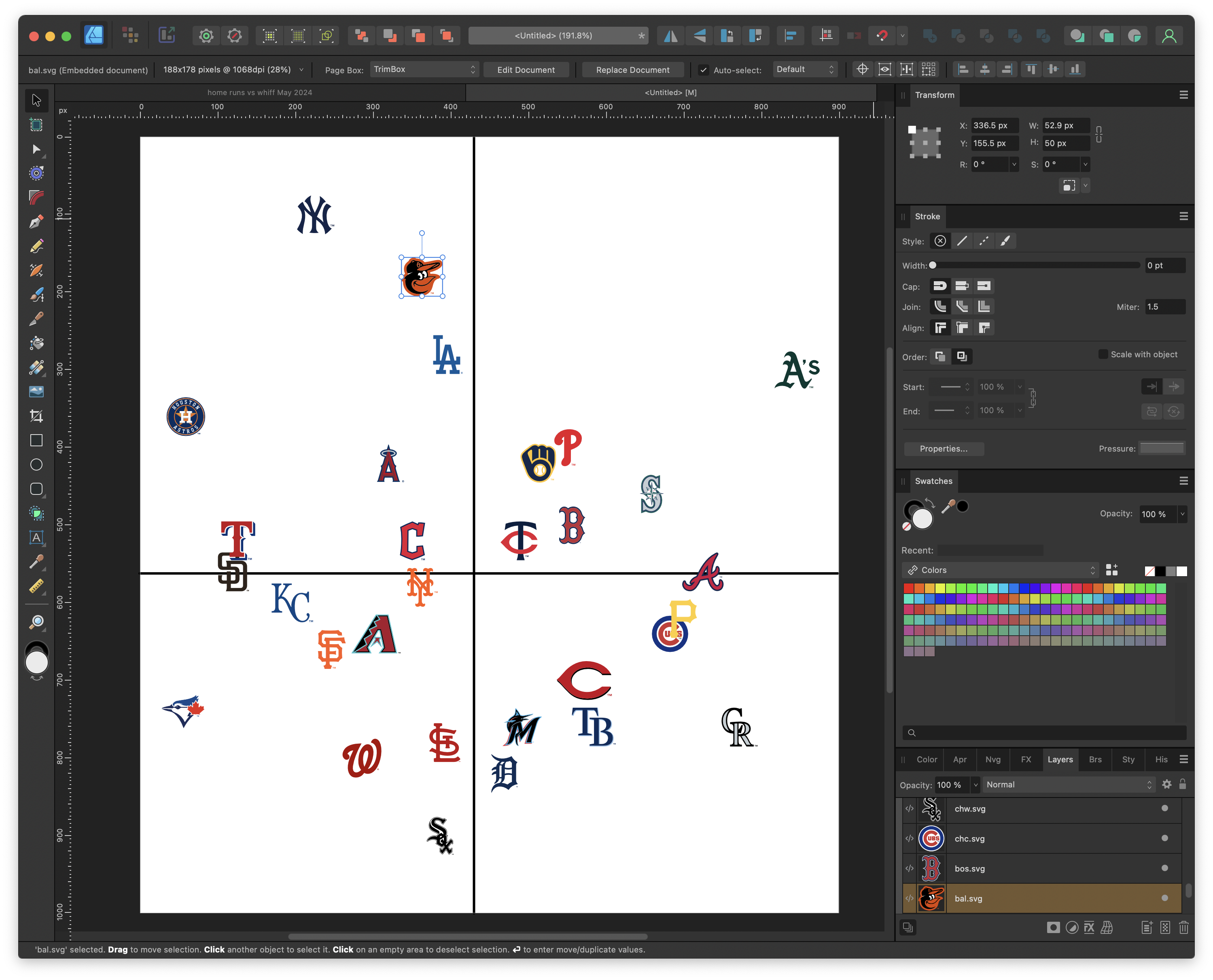Select the Zoom tool
This screenshot has width=1213, height=980.
point(36,622)
